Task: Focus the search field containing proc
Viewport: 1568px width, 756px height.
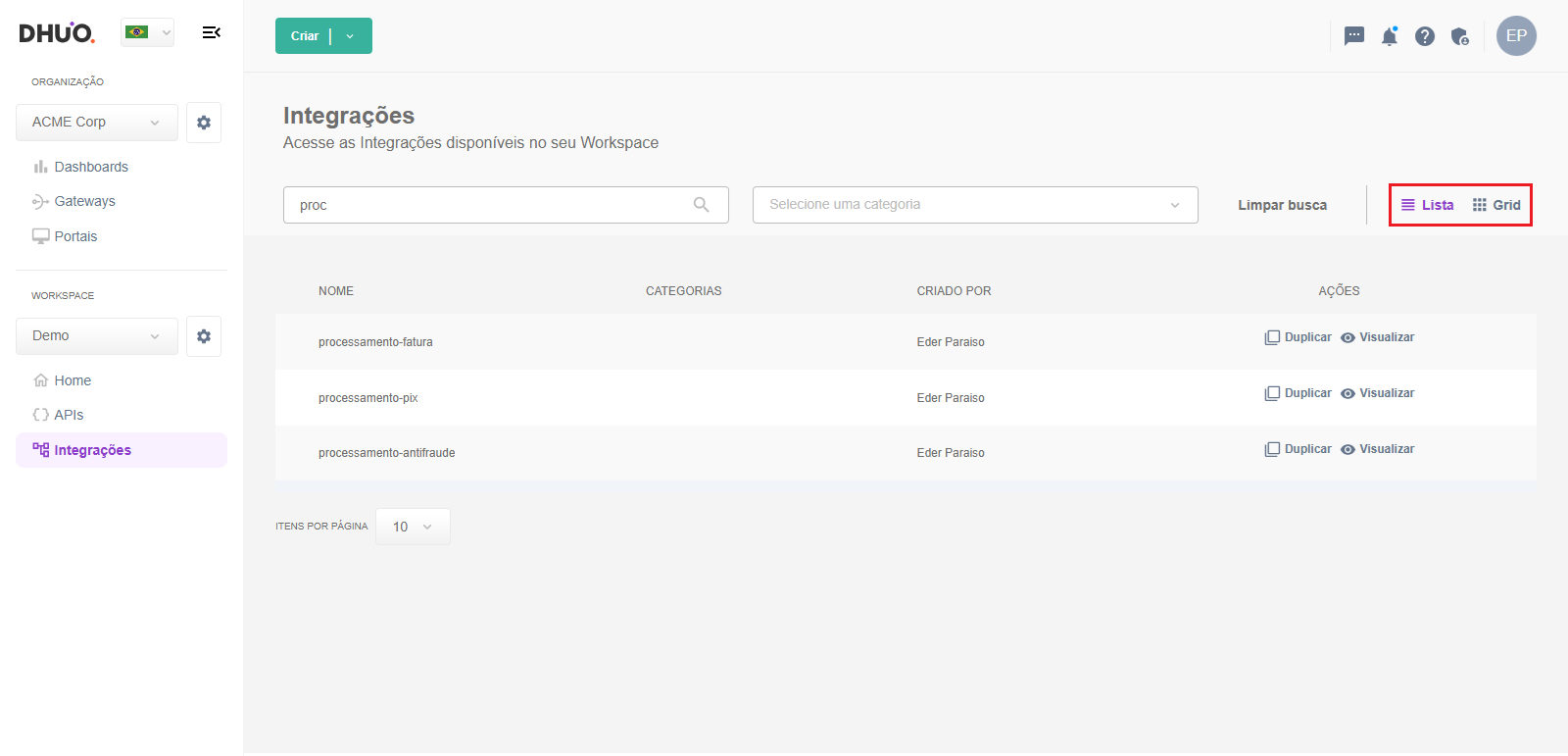Action: click(506, 205)
